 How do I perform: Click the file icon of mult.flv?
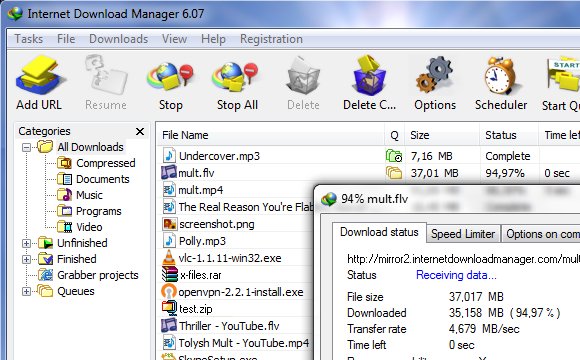[169, 172]
